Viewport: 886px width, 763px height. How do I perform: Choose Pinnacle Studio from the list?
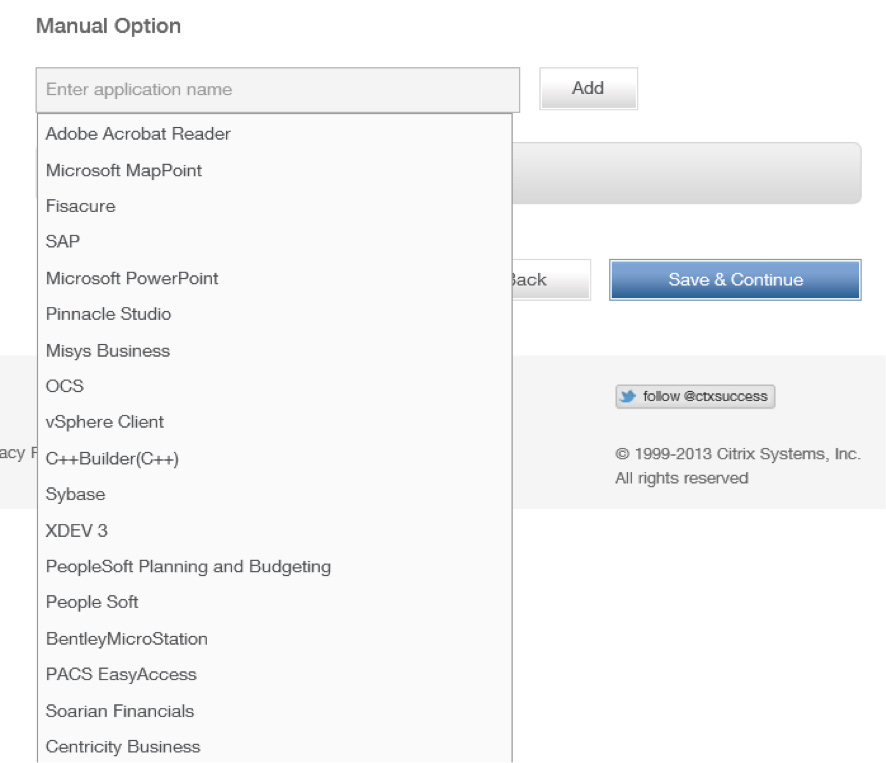click(x=275, y=314)
